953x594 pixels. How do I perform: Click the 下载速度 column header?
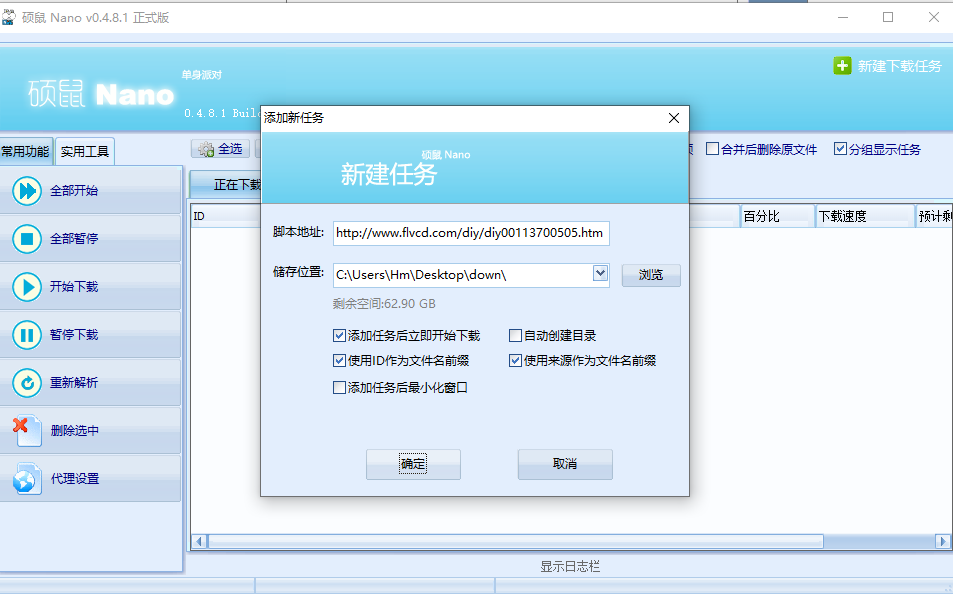(x=865, y=216)
